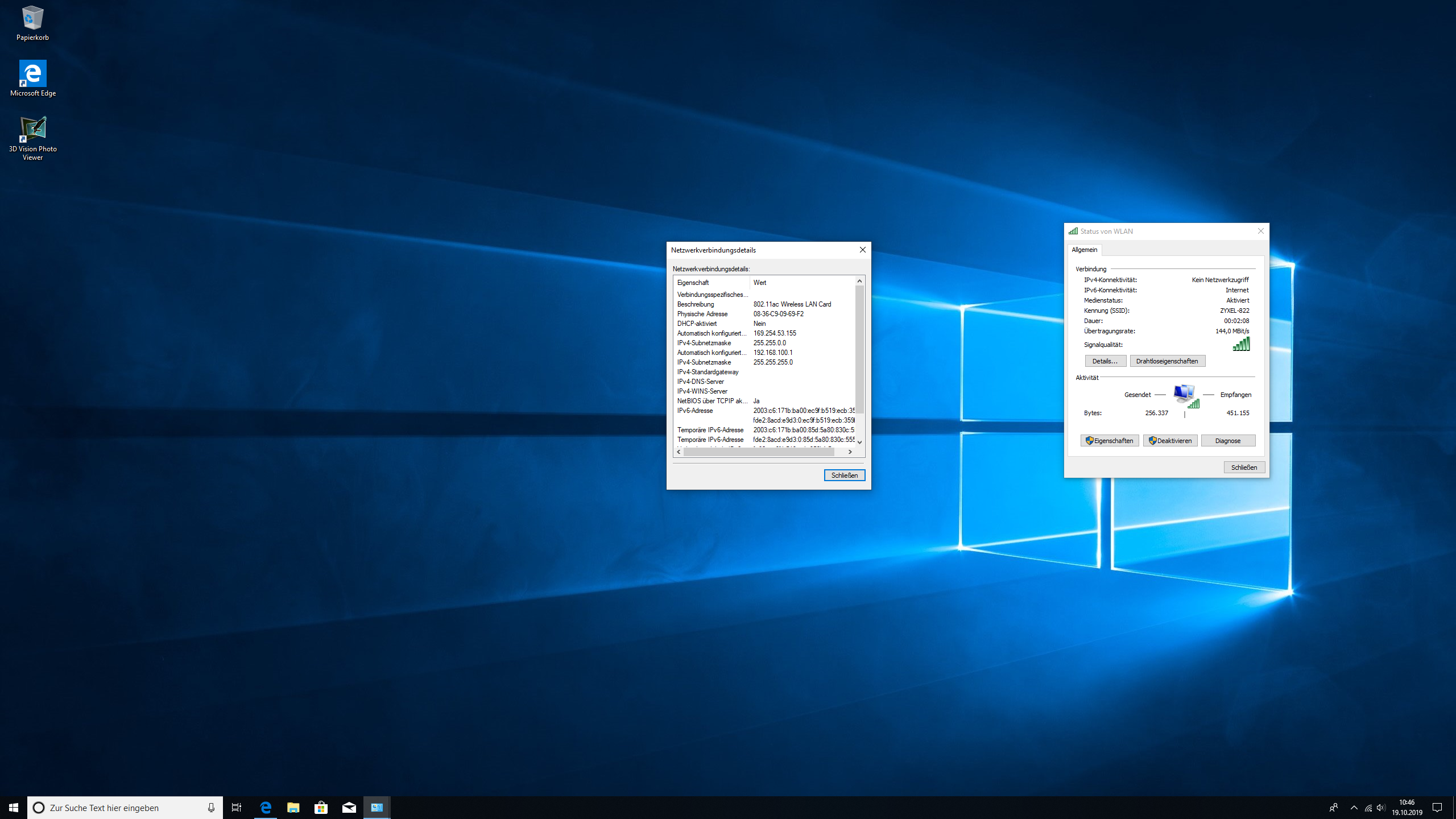Screen dimensions: 1456x819
Task: Open the WLAN network tray icon
Action: [x=1368, y=808]
